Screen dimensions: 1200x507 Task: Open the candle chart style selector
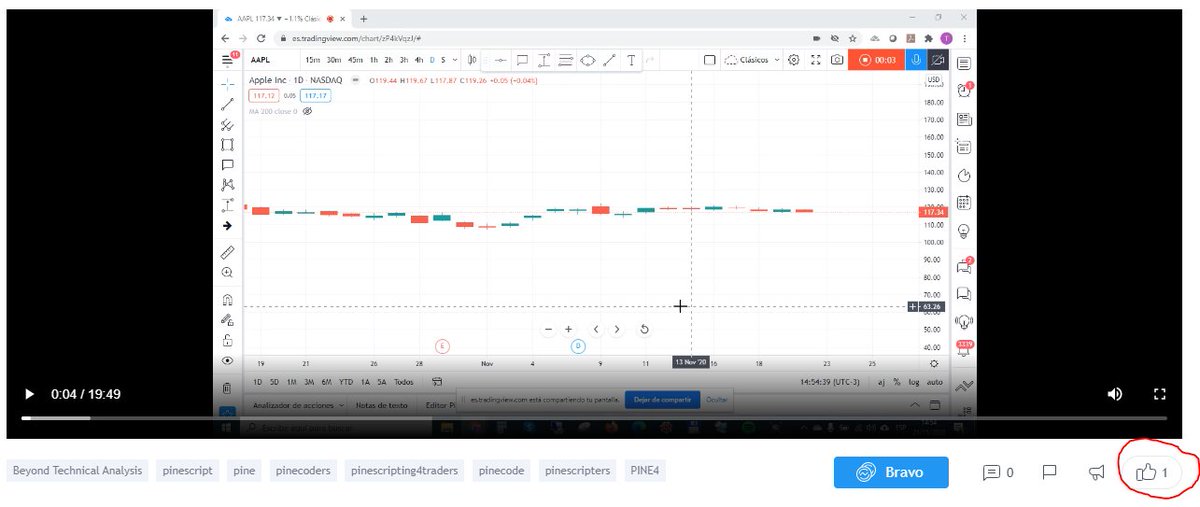pos(471,59)
